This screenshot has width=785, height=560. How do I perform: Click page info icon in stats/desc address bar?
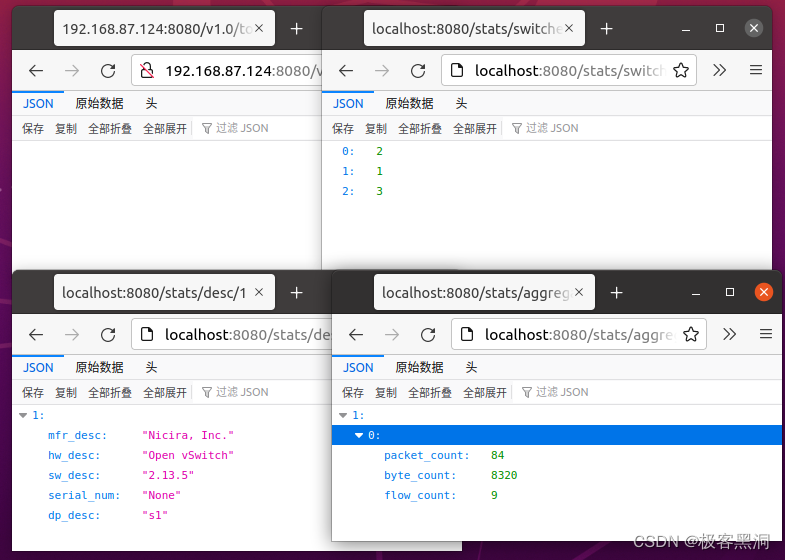click(147, 334)
